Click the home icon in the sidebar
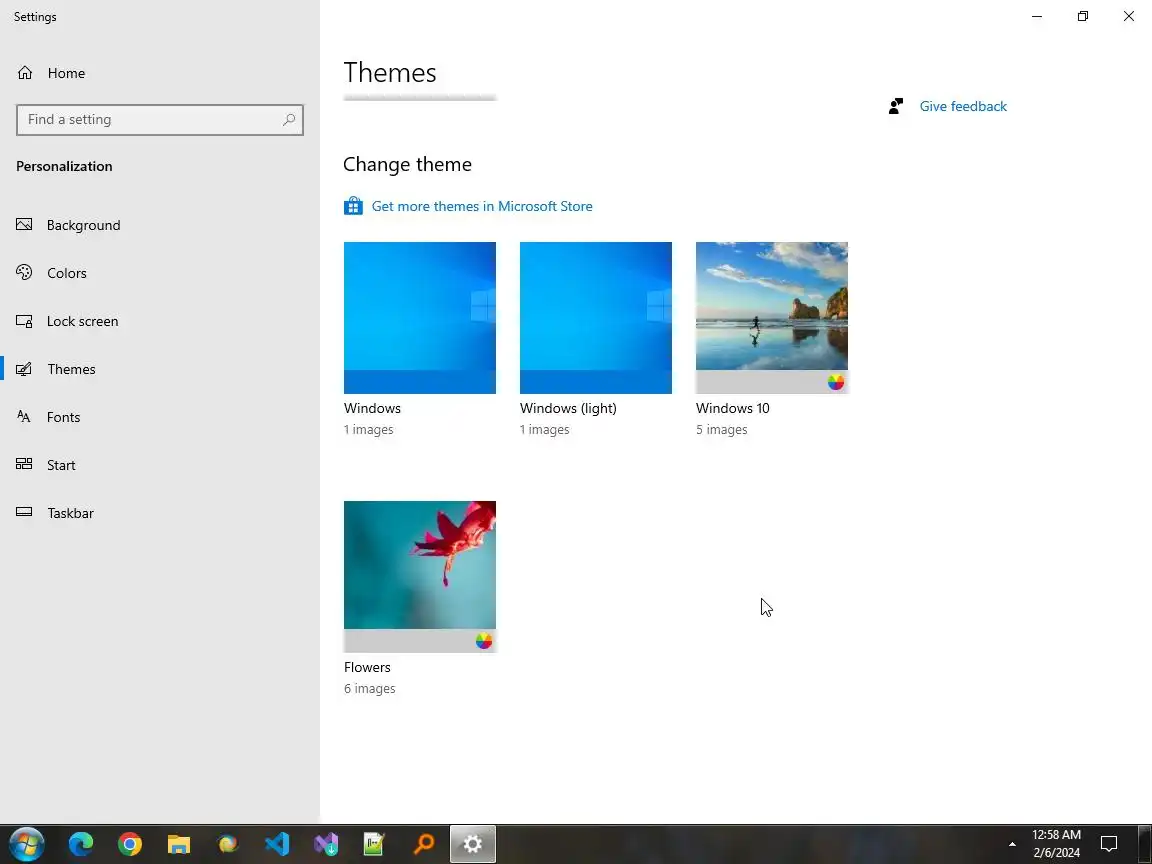 coord(25,73)
